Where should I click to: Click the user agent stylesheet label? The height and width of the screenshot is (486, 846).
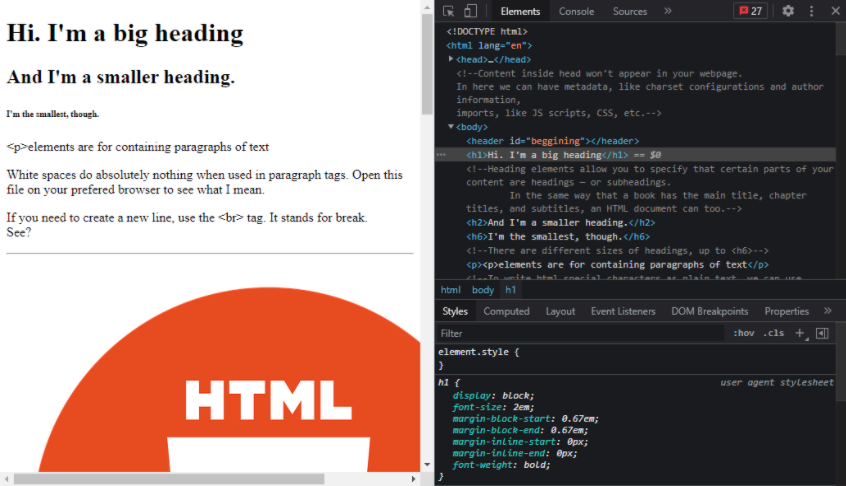tap(776, 382)
